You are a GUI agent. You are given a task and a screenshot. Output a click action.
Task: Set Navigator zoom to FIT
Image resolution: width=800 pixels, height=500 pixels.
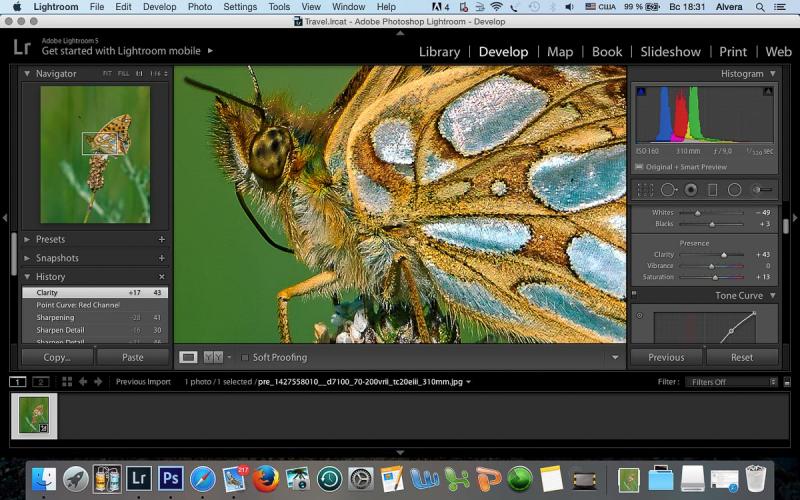[x=107, y=73]
